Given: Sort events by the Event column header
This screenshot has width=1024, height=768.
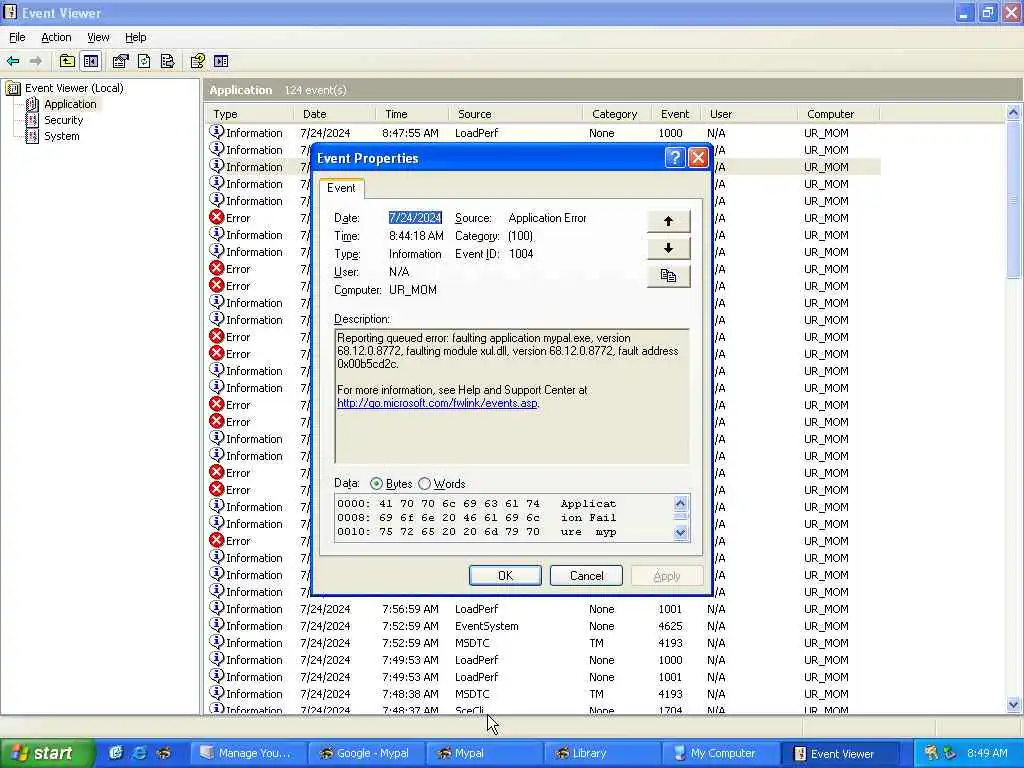Looking at the screenshot, I should (x=676, y=114).
